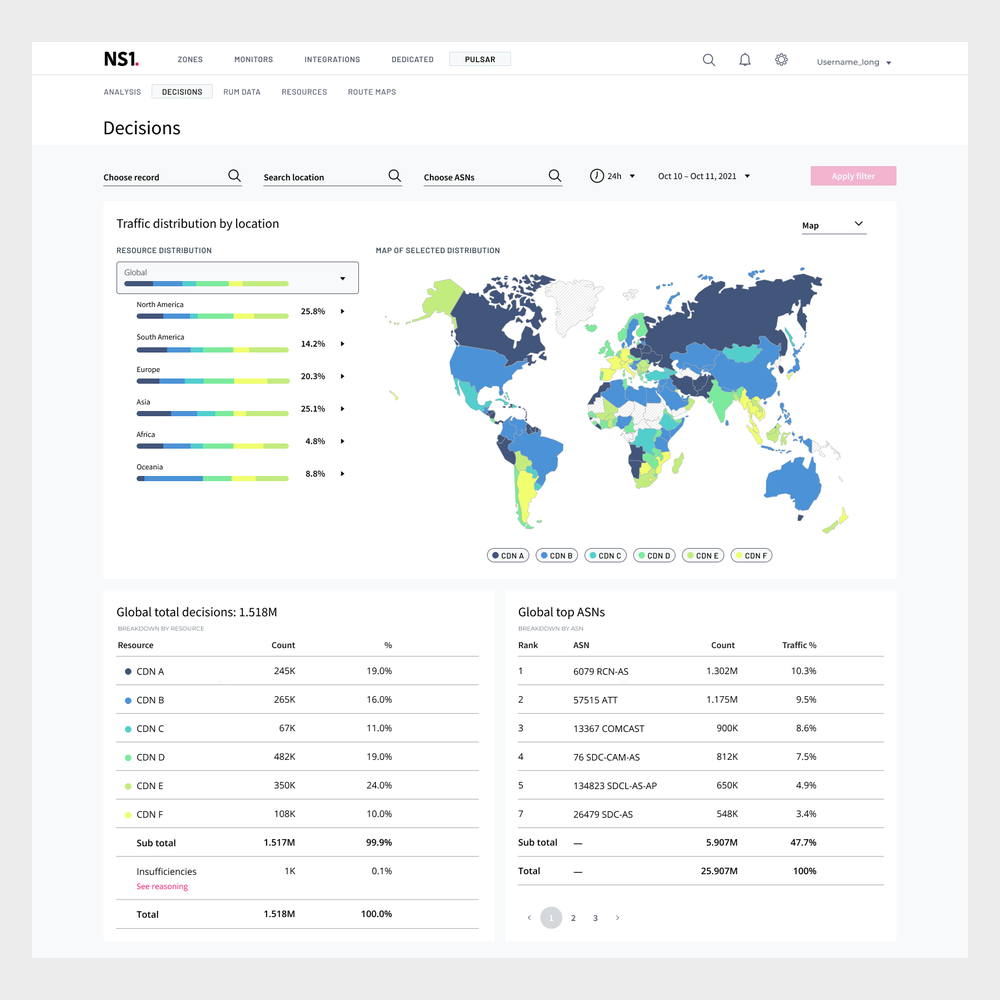1000x1000 pixels.
Task: Open the Oct 10 – Oct 11, 2021 date dropdown
Action: pos(704,176)
